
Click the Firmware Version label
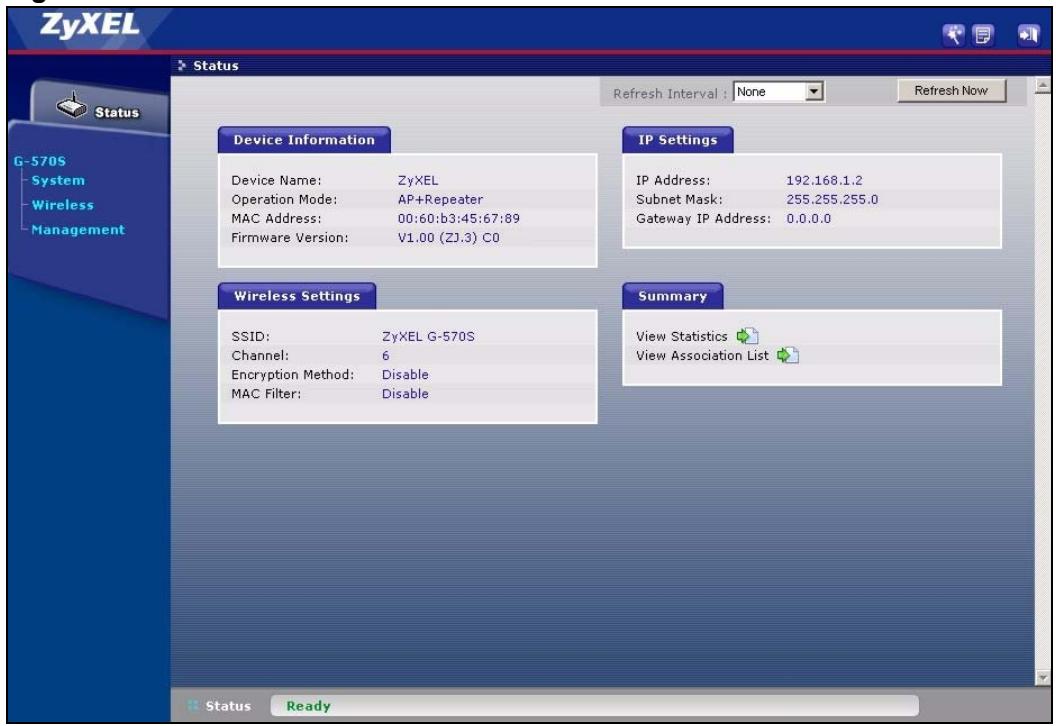pyautogui.click(x=290, y=238)
